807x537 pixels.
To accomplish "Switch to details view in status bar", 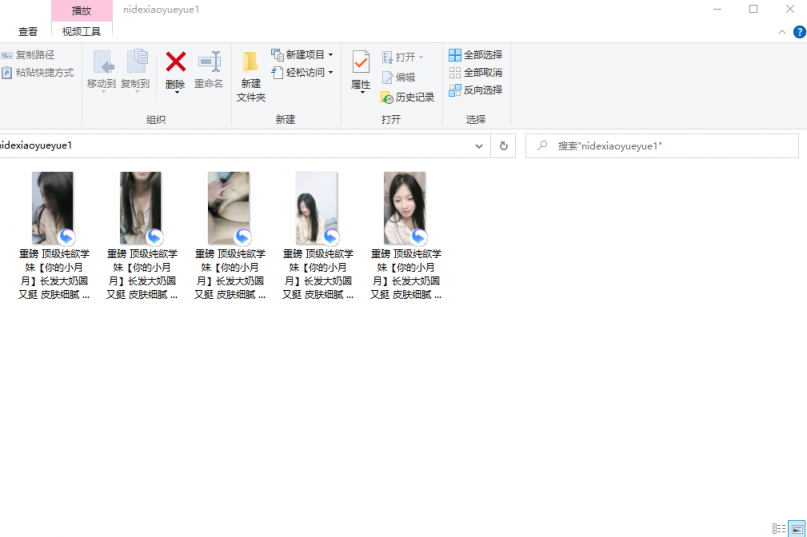I will (779, 528).
